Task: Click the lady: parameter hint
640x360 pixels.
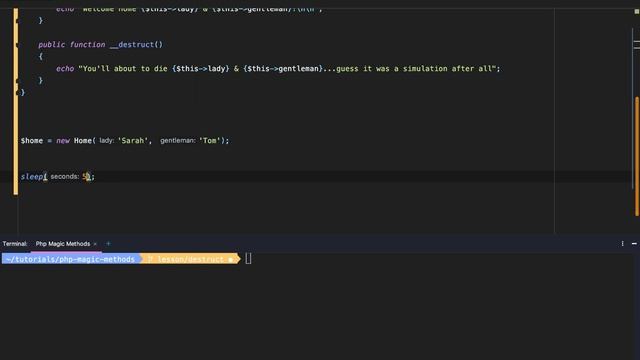Action: click(x=107, y=140)
